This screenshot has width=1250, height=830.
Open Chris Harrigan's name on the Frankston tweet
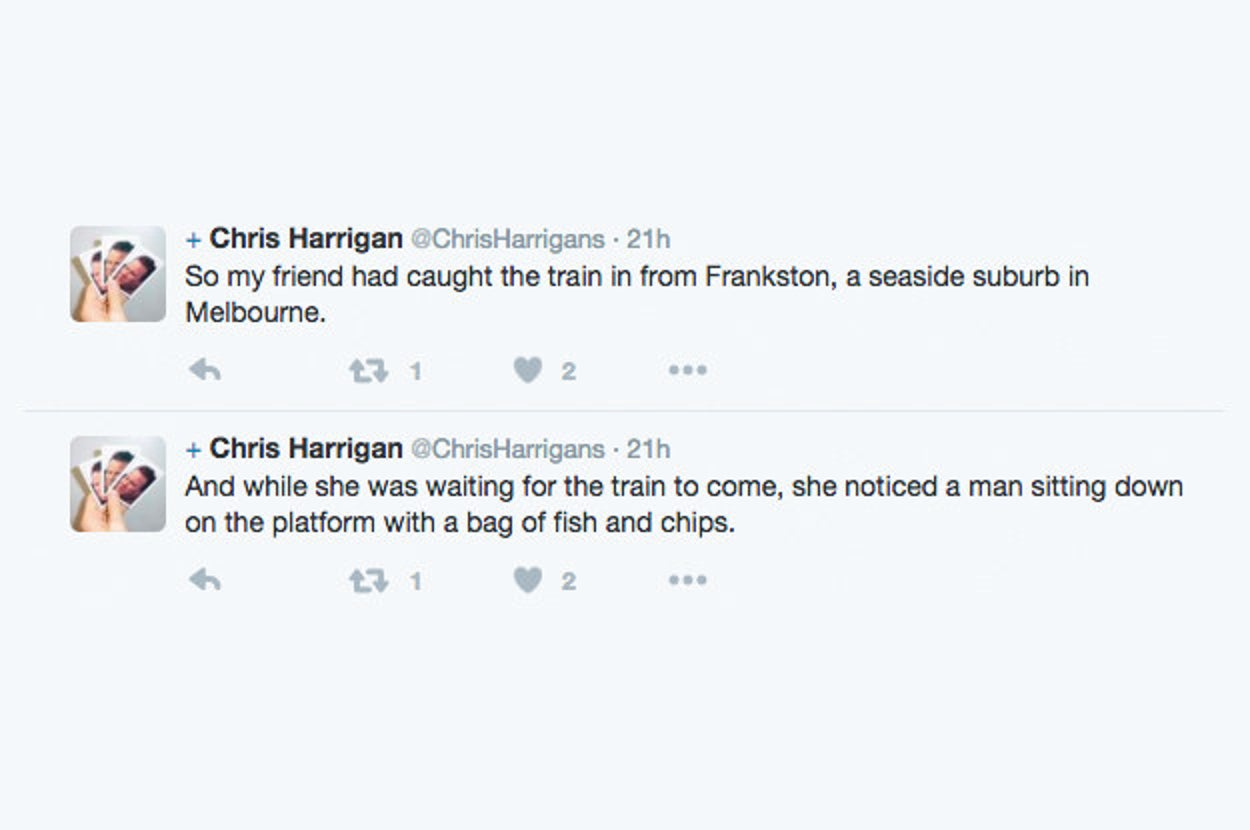(x=306, y=239)
